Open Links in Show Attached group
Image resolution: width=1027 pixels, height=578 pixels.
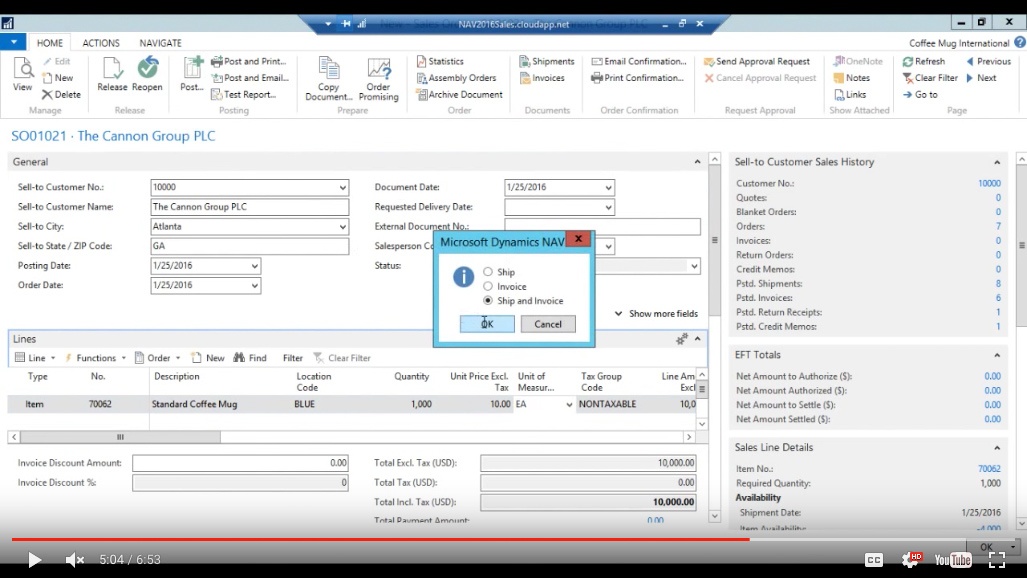pos(850,94)
